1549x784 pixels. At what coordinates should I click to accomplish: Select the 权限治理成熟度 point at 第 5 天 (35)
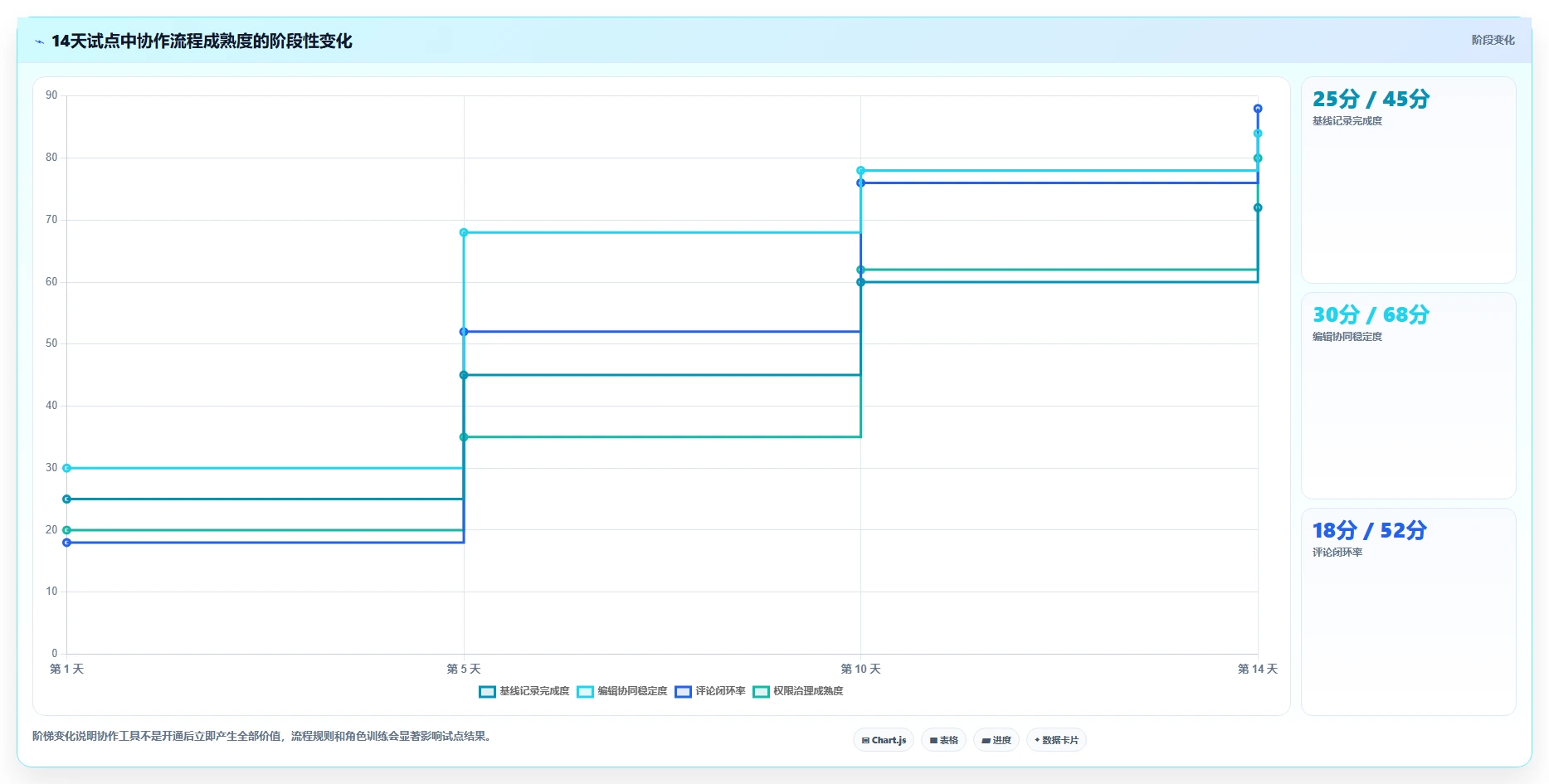pyautogui.click(x=464, y=437)
